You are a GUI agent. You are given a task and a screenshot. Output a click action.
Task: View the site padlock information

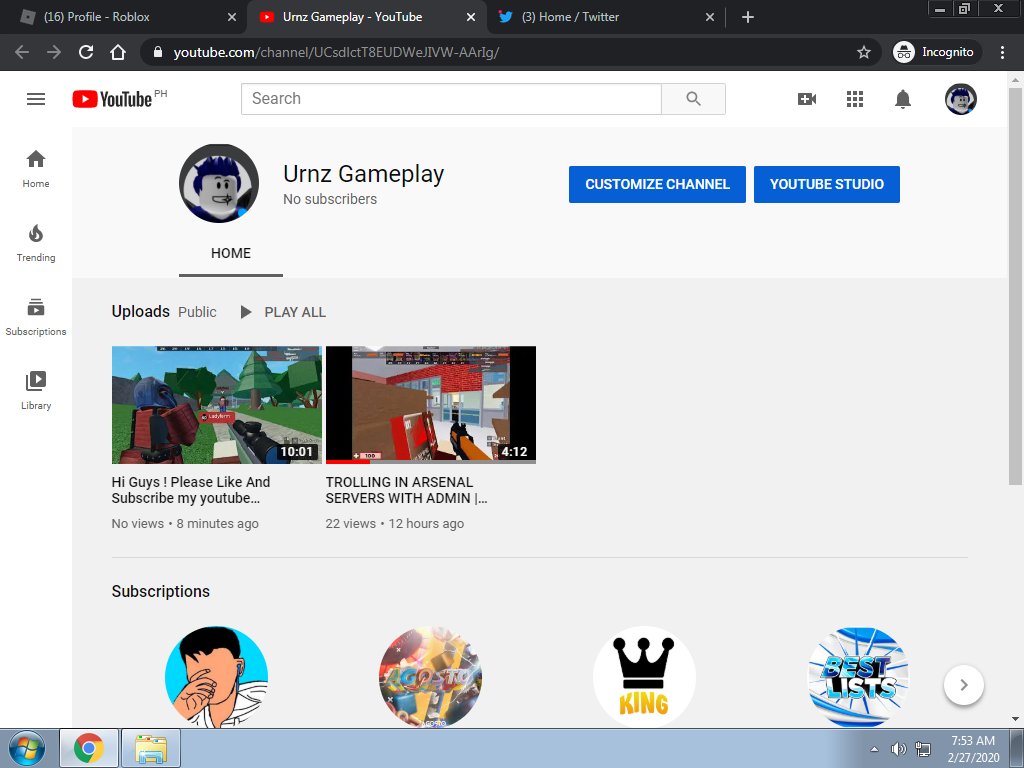click(157, 52)
